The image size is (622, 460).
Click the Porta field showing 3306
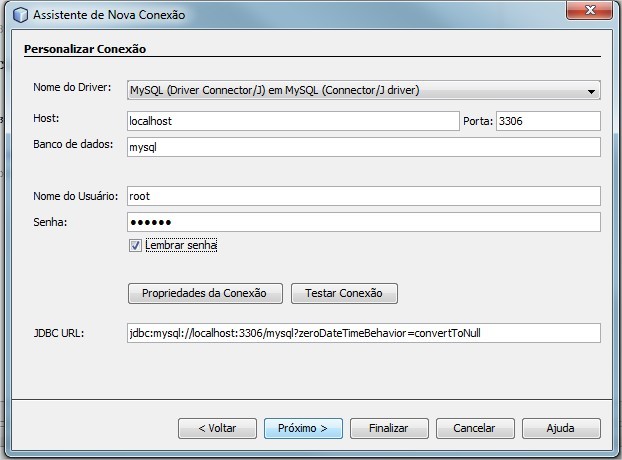pos(548,121)
